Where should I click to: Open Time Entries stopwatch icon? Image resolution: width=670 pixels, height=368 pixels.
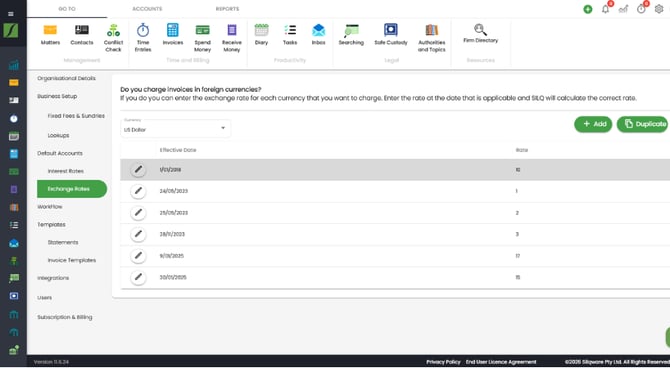point(143,38)
